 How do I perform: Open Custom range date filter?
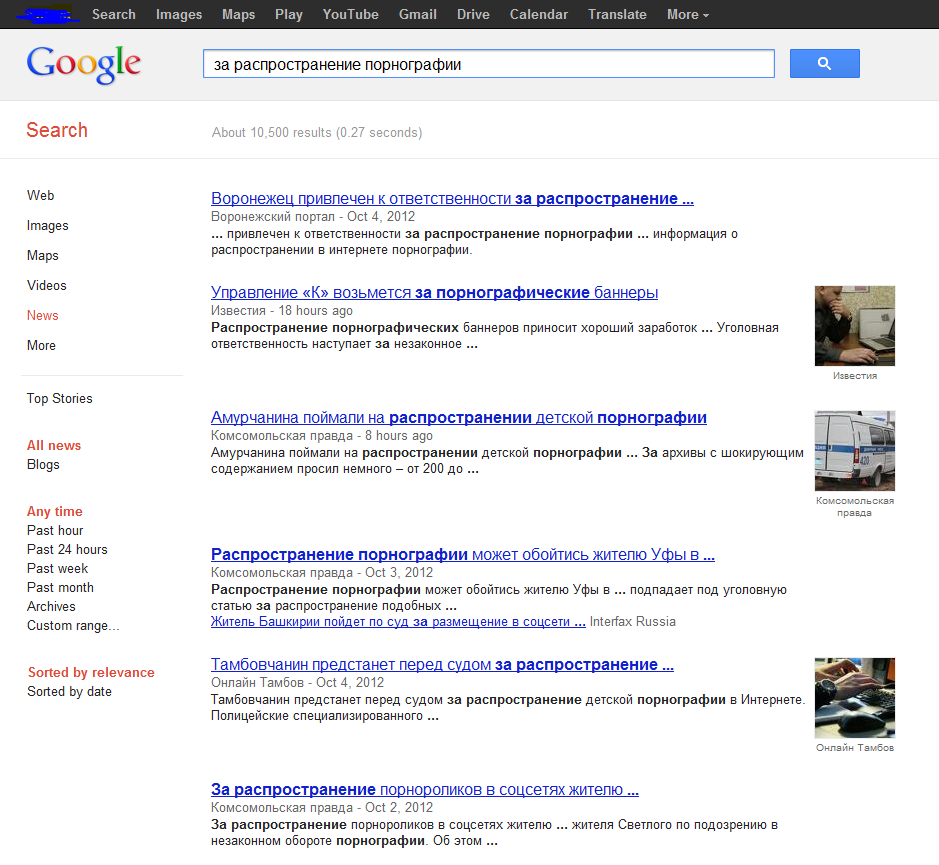coord(73,625)
